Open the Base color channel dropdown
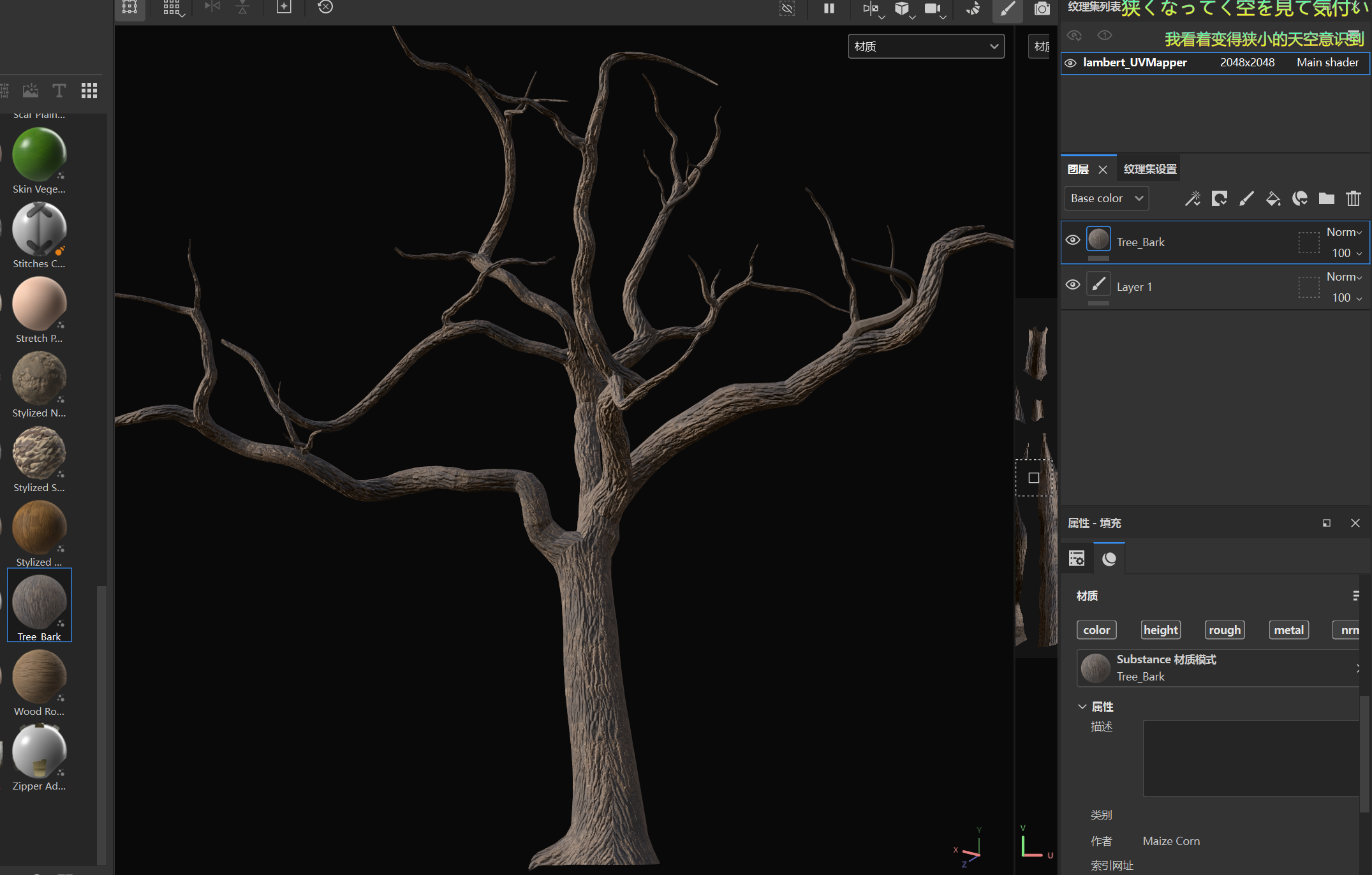 click(x=1106, y=199)
